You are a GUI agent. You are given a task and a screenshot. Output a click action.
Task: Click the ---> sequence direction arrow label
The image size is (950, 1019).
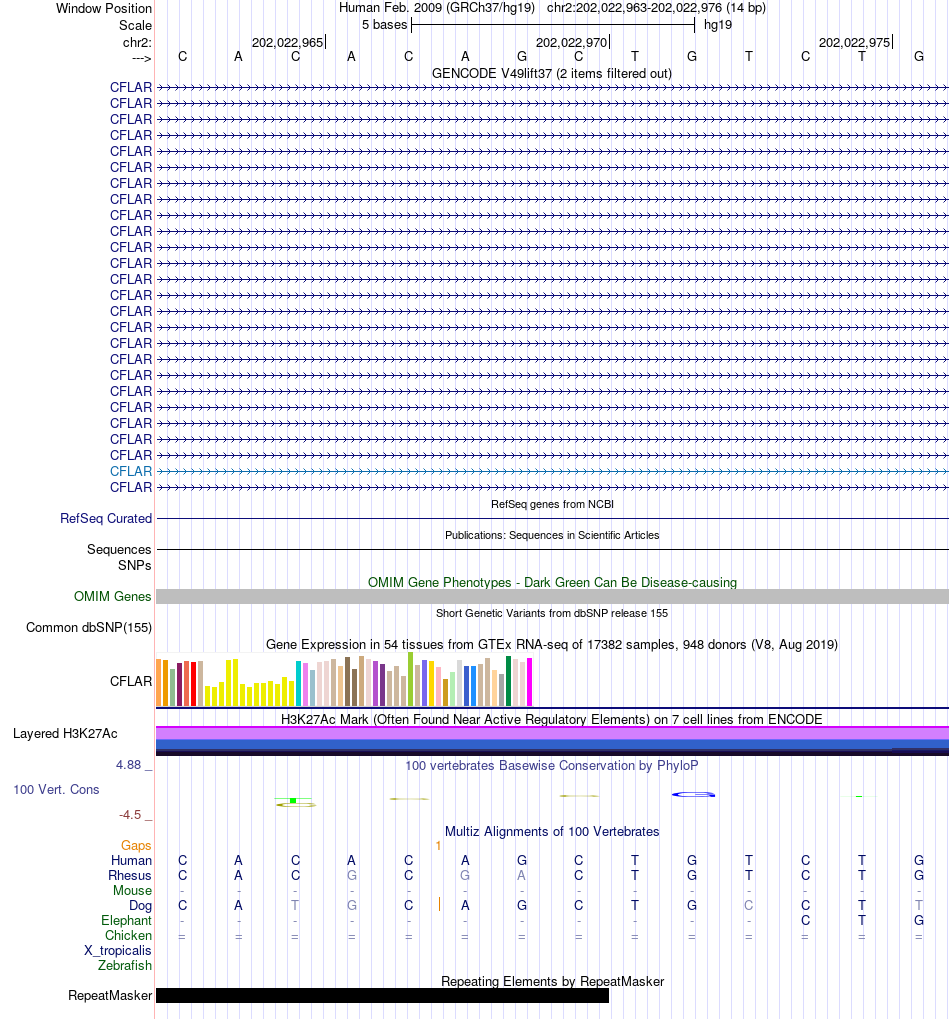(x=141, y=58)
